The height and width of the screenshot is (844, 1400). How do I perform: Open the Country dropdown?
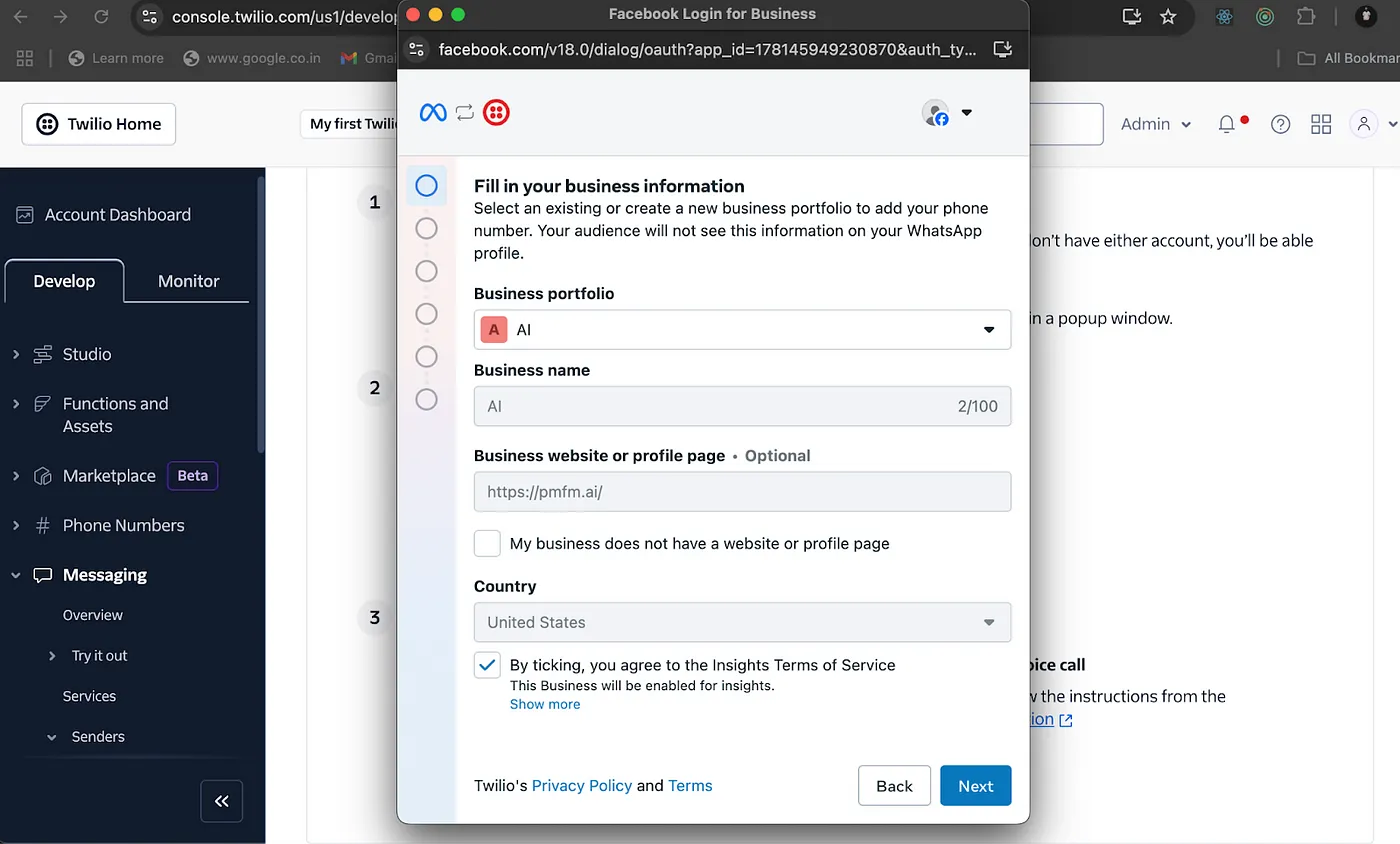coord(742,622)
